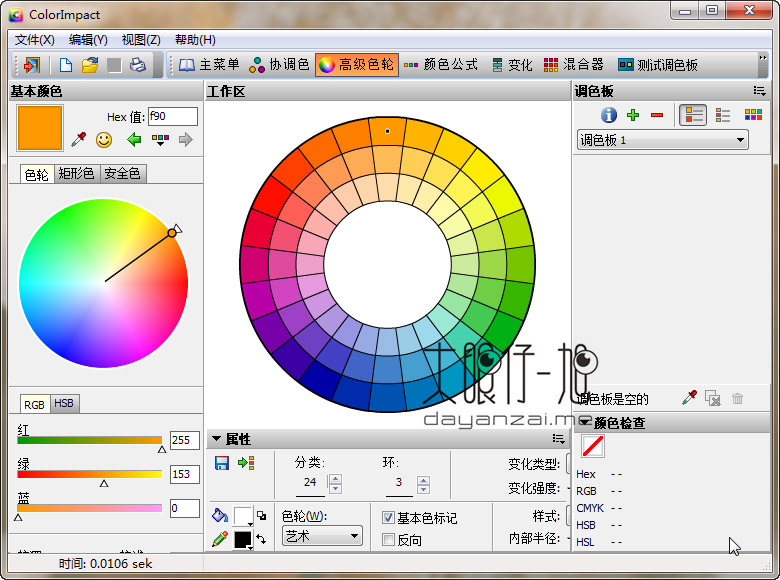Open the 文件(X) menu
The image size is (780, 580).
pos(35,40)
